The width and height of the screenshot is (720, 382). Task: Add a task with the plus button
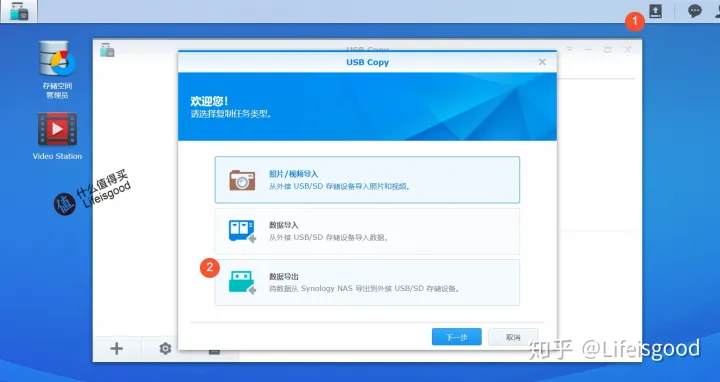[x=117, y=348]
